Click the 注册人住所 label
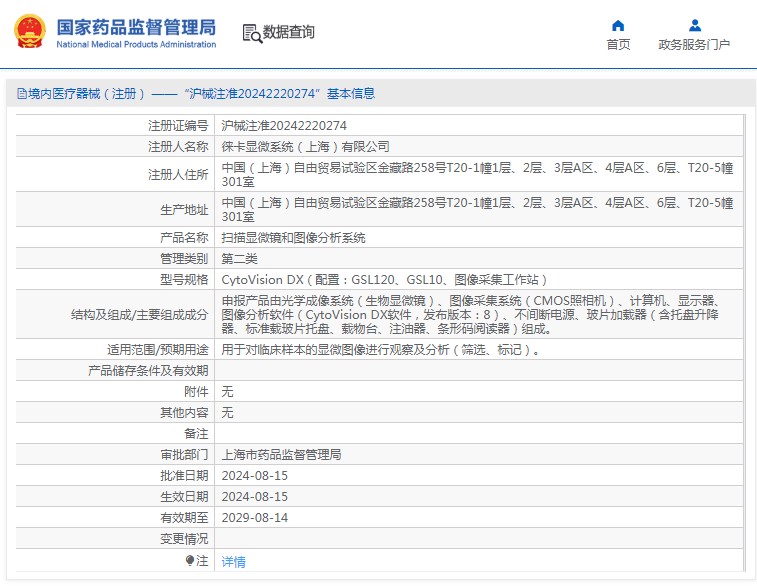 tap(178, 174)
